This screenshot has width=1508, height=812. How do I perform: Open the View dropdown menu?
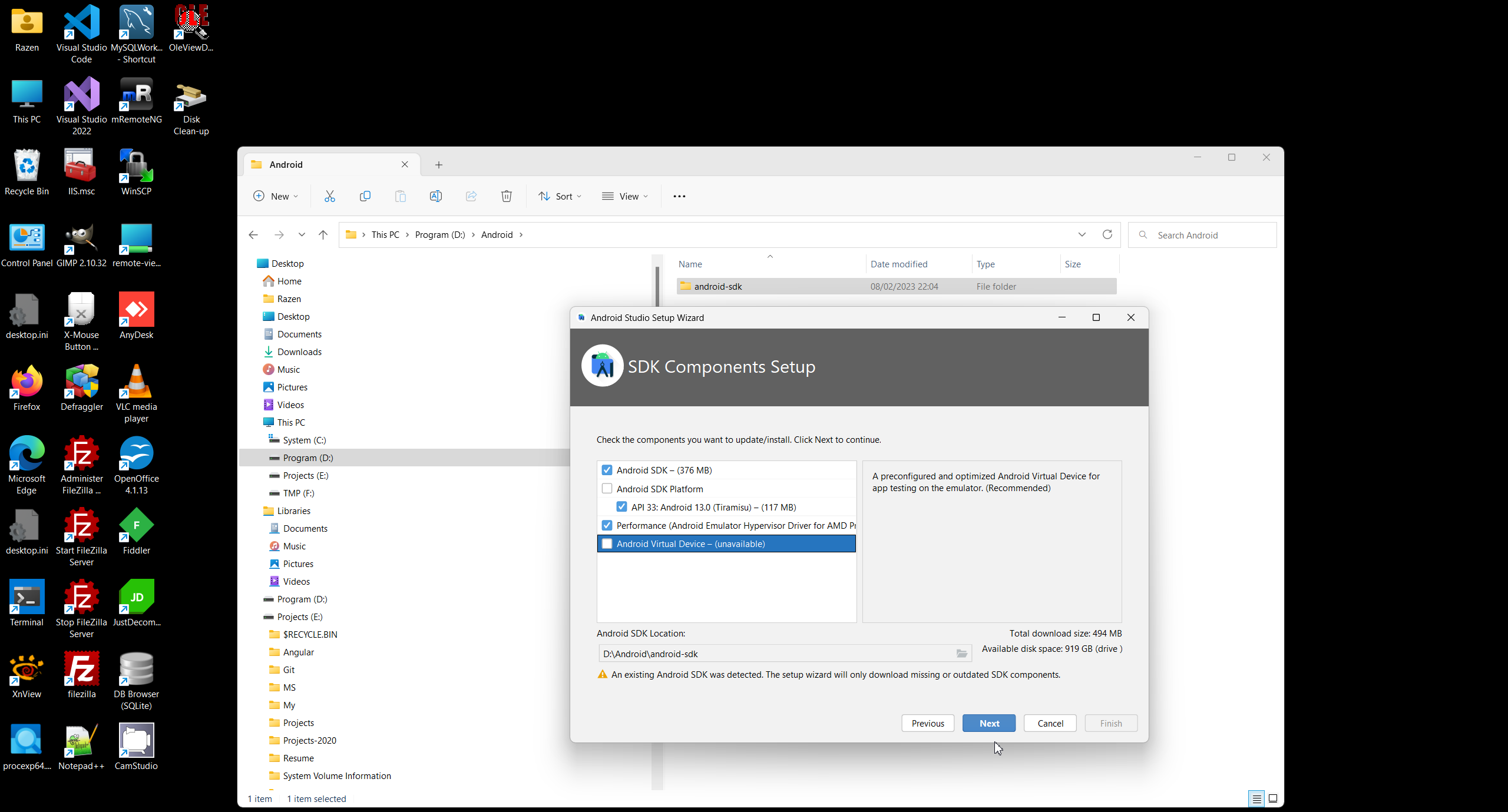(x=625, y=196)
